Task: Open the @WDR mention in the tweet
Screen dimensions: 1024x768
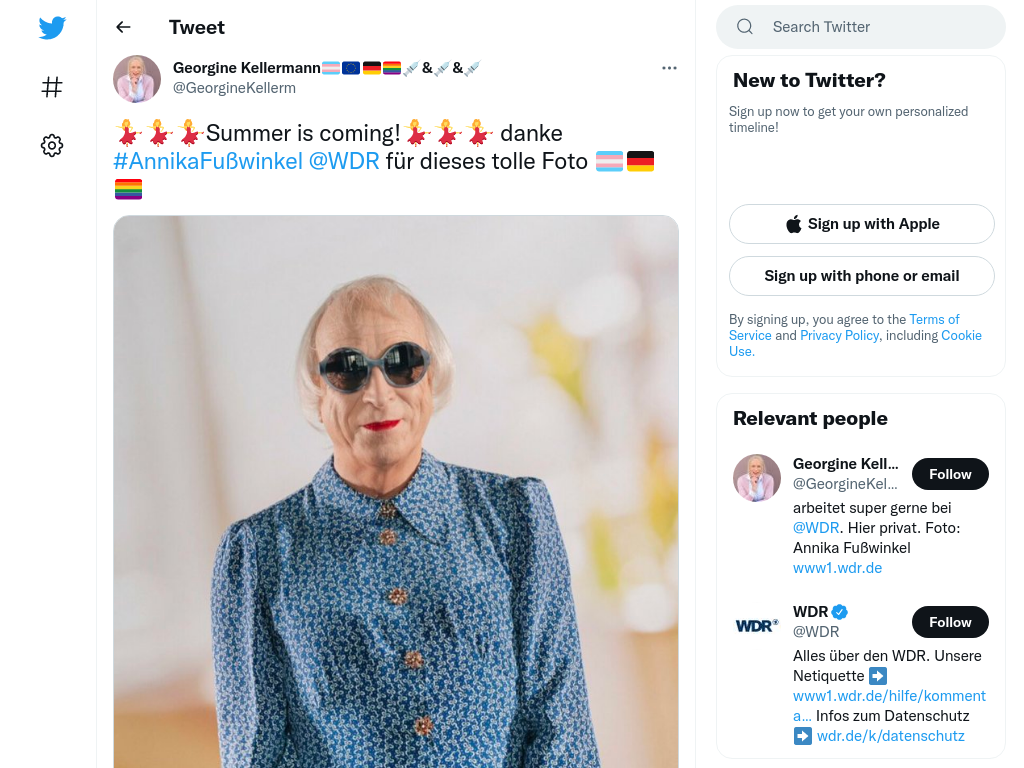Action: coord(344,161)
